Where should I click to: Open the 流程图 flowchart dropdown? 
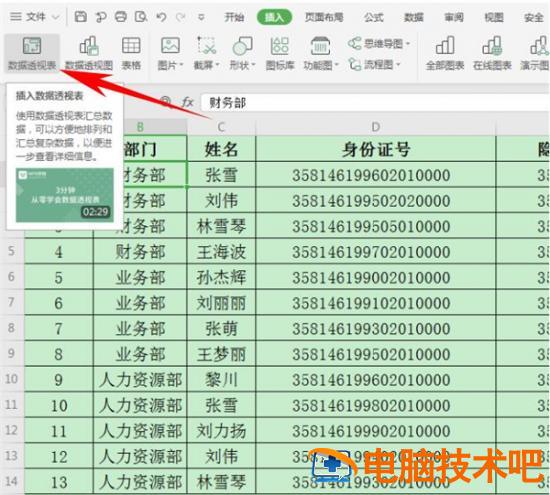coord(374,65)
